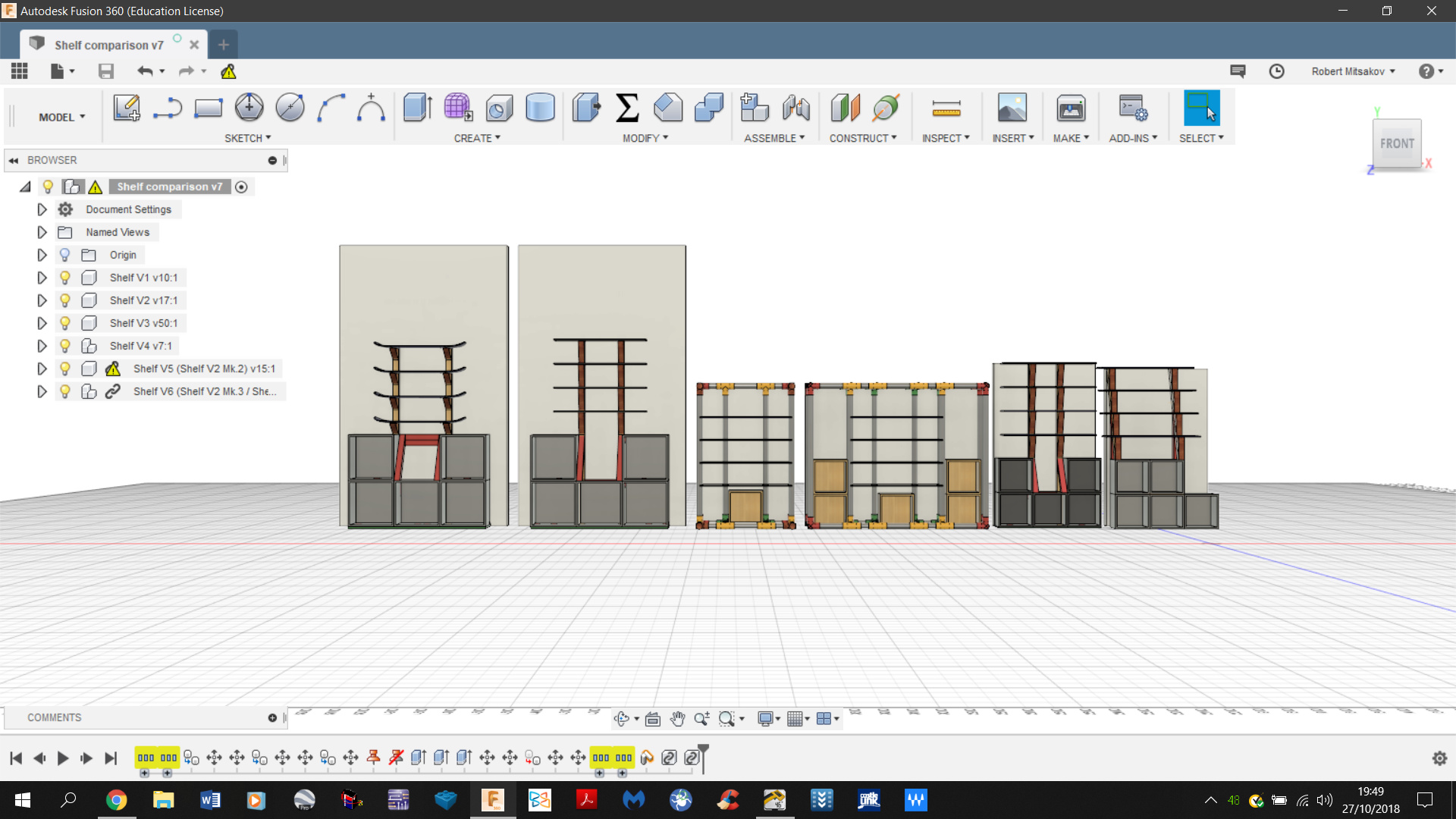Click the New Component icon
This screenshot has width=1456, height=819.
tap(754, 108)
